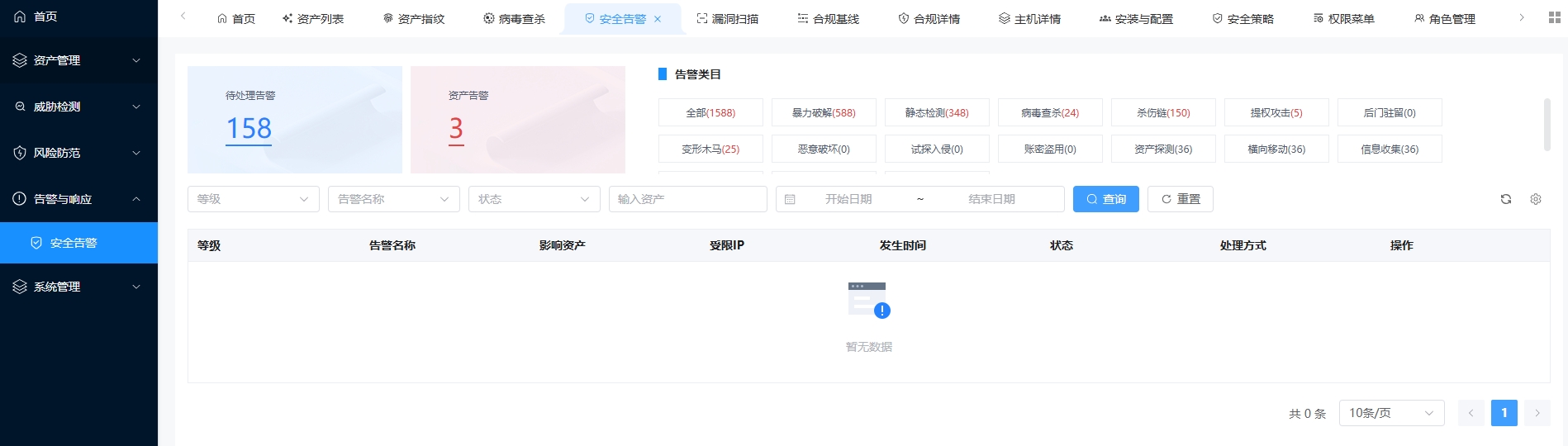This screenshot has height=446, width=1568.
Task: Click the 输入资产 input field
Action: click(x=687, y=199)
